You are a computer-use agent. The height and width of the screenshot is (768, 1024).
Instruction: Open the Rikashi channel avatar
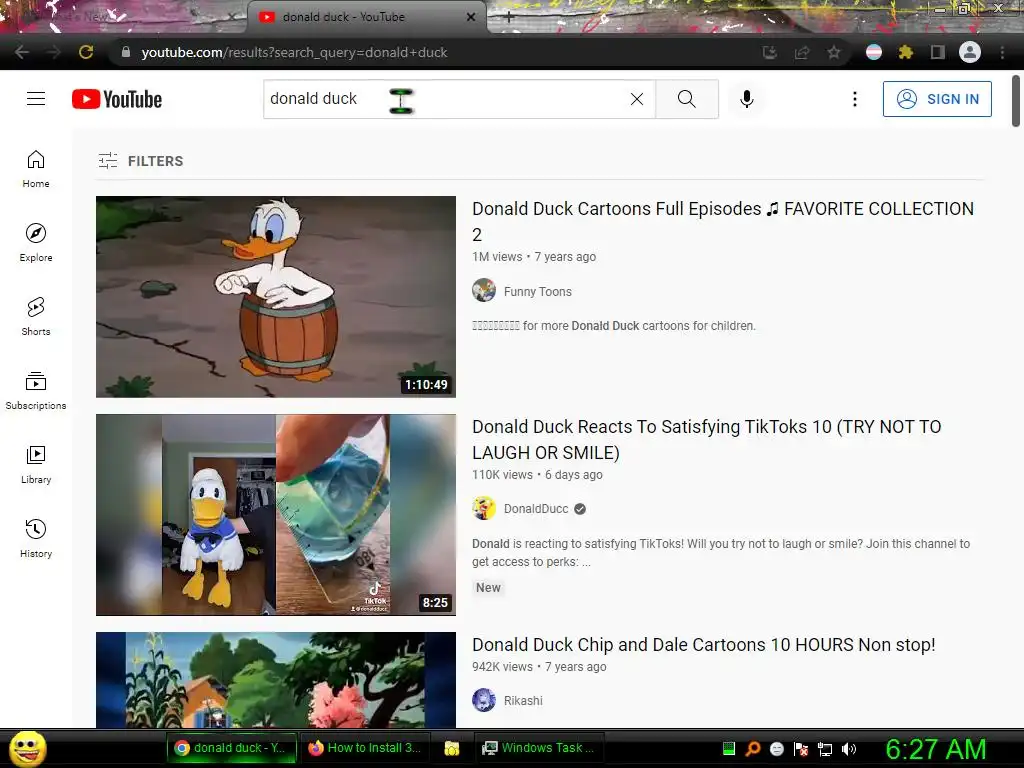484,700
